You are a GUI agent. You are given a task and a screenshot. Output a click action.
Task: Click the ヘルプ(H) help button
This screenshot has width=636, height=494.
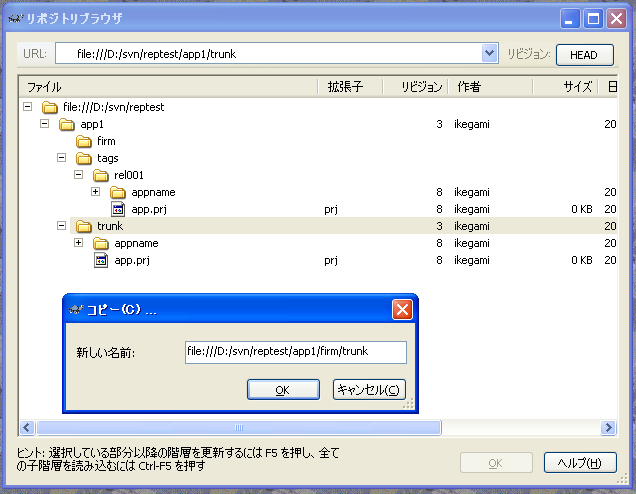click(x=580, y=463)
